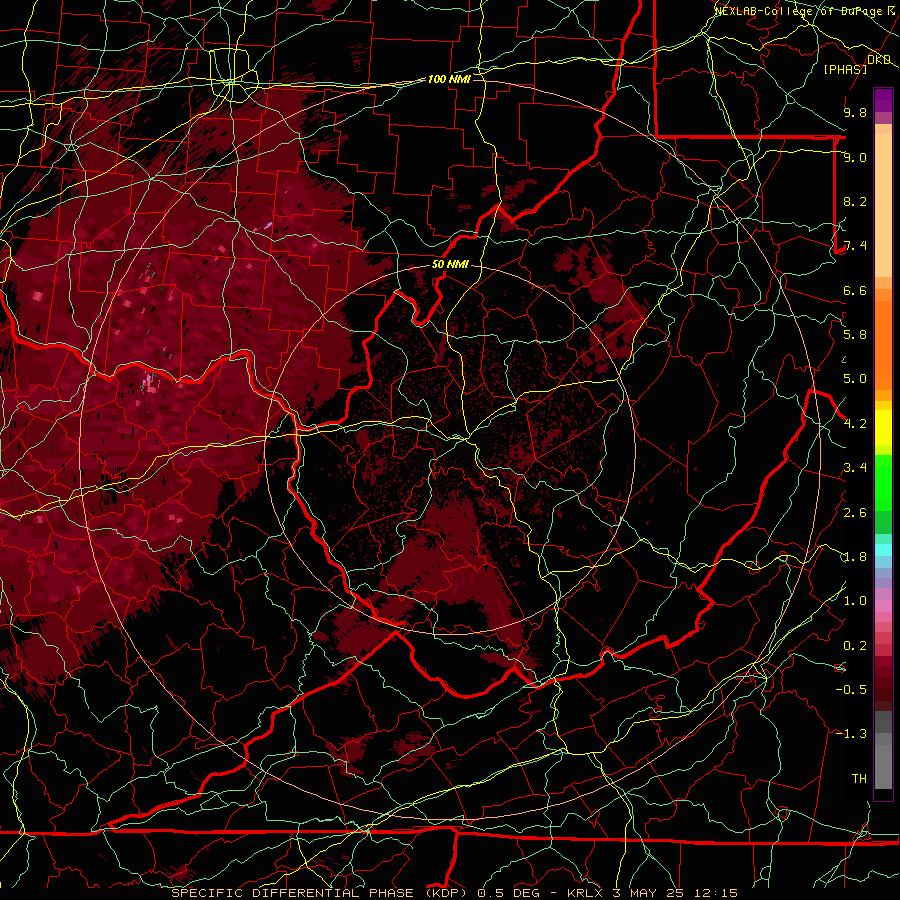The width and height of the screenshot is (900, 900).
Task: Click the yellow segment of the color bar
Action: (883, 428)
